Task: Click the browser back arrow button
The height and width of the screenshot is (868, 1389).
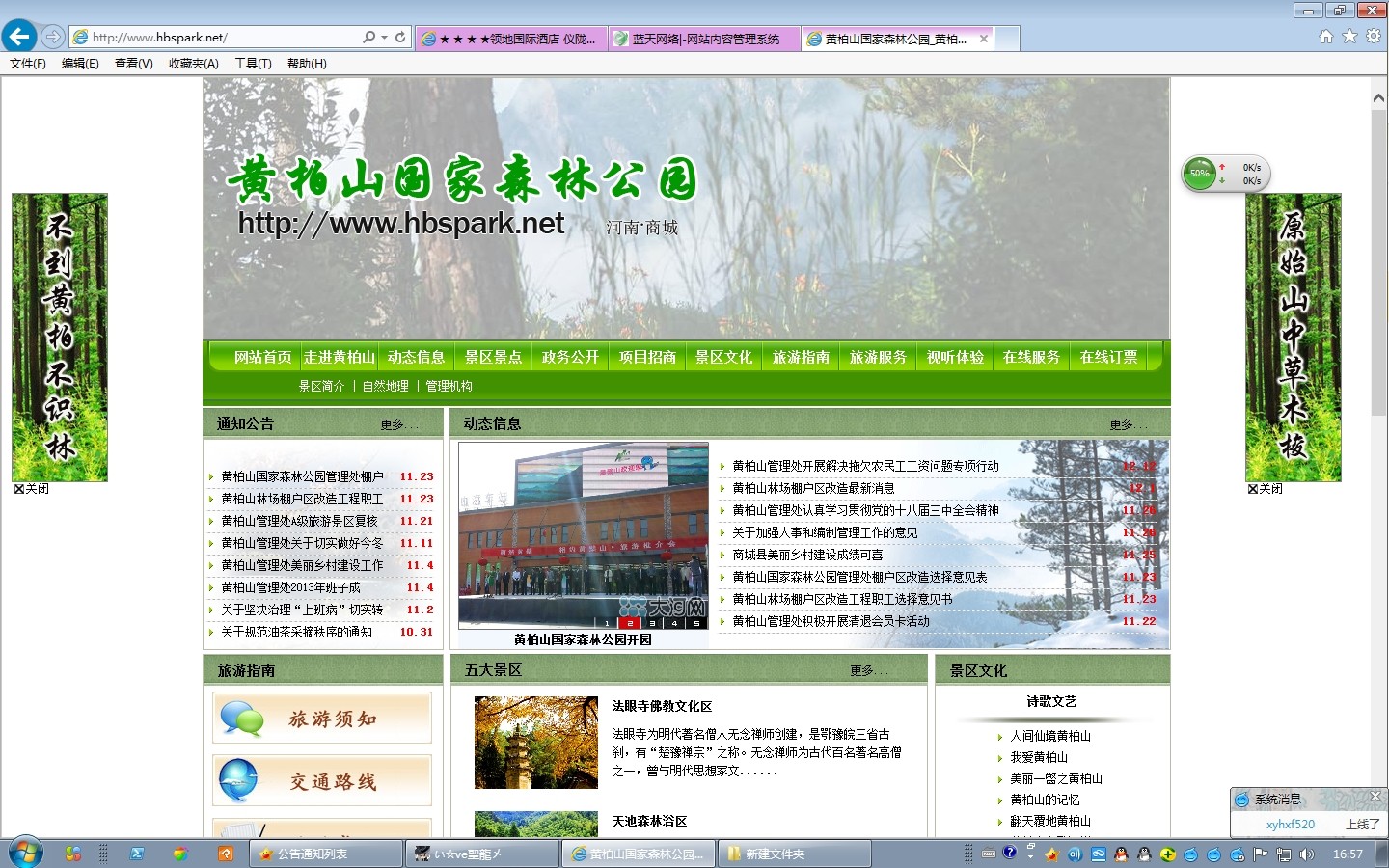Action: [19, 37]
